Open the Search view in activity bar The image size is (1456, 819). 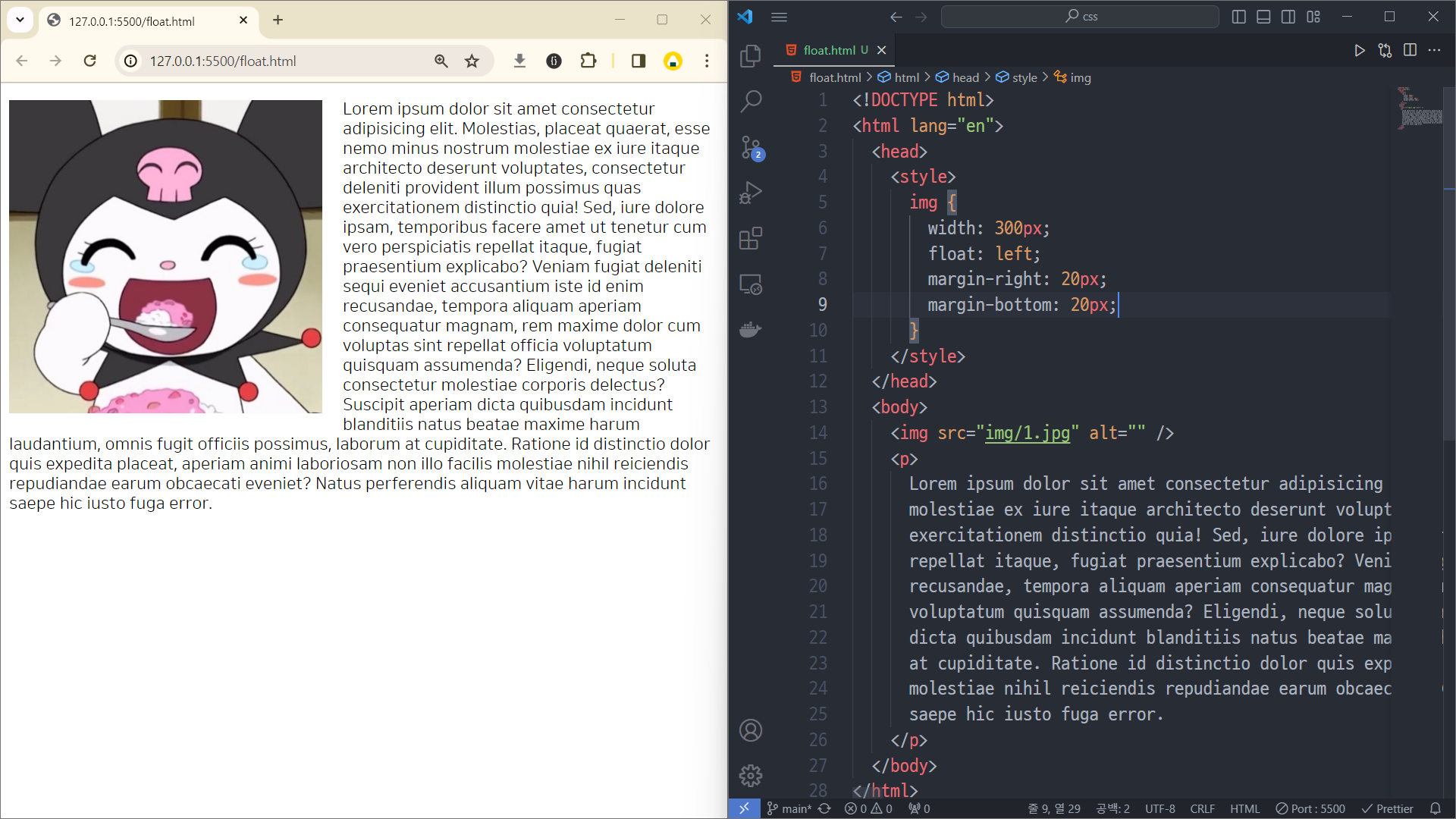[750, 101]
